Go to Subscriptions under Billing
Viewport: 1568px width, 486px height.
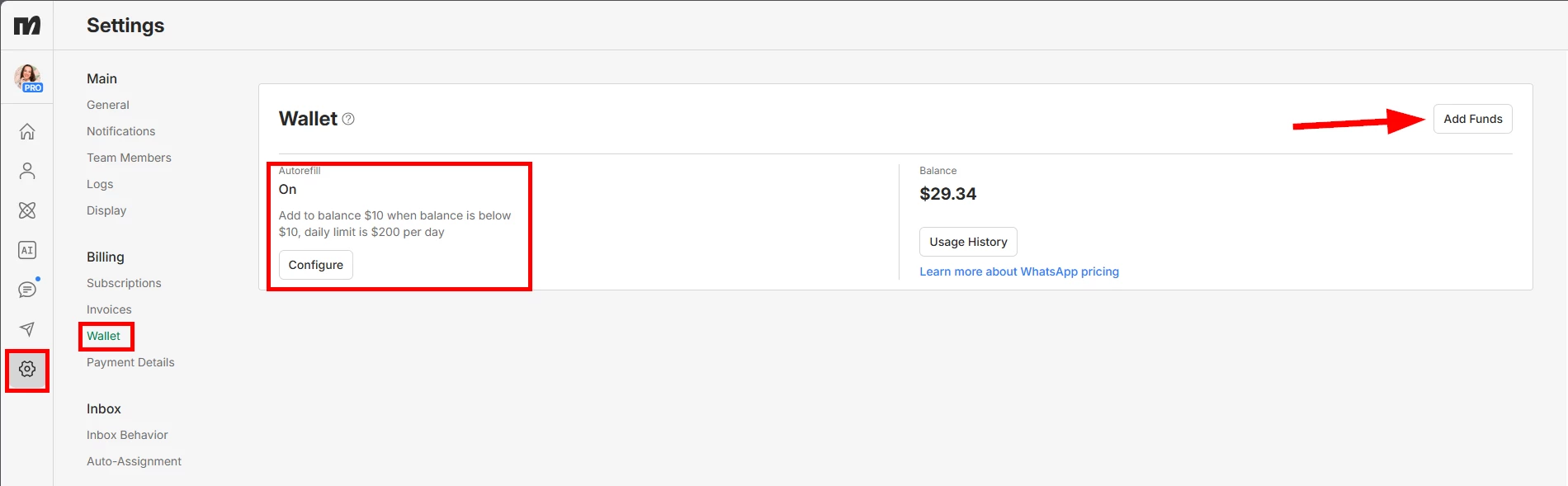click(x=124, y=283)
